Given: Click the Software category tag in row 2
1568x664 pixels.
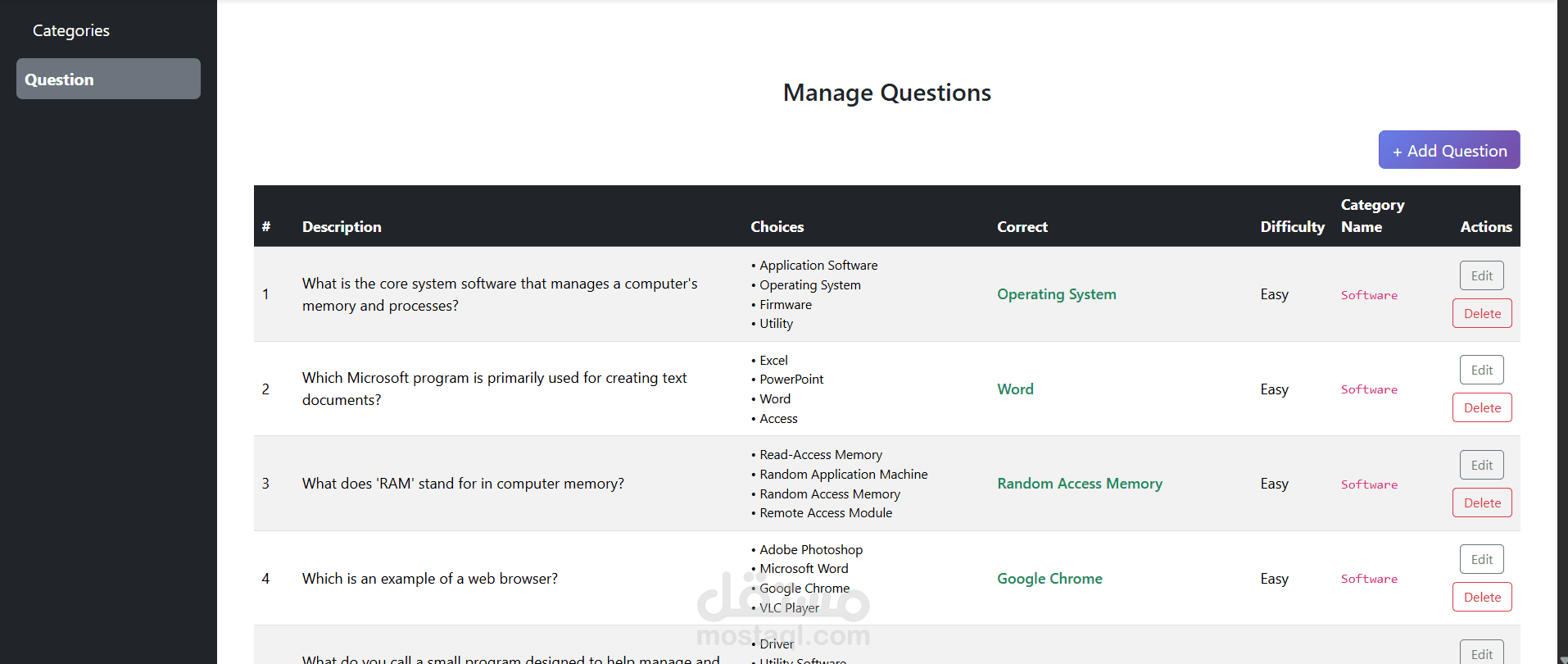Looking at the screenshot, I should point(1369,389).
